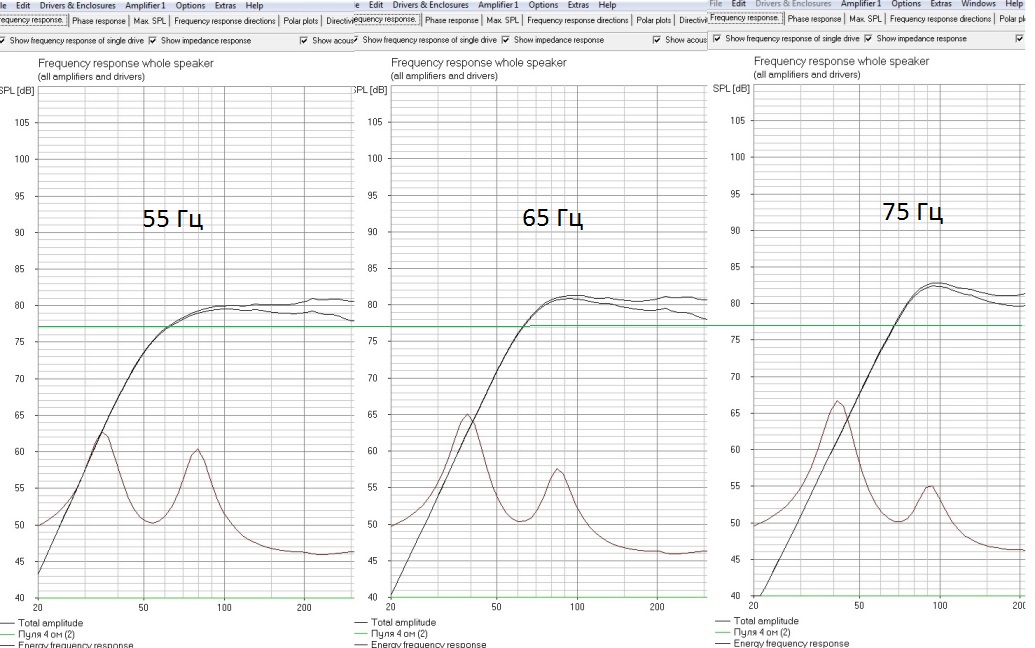Open the Windows menu in the 75 Гц window
The height and width of the screenshot is (648, 1035).
pos(978,4)
